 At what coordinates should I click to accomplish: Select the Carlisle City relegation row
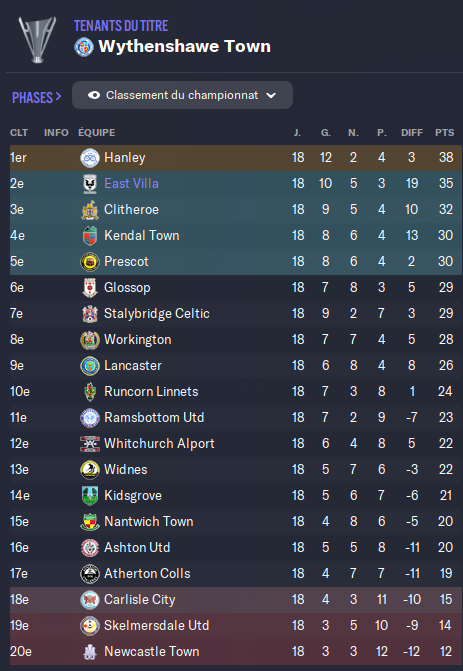pos(236,600)
